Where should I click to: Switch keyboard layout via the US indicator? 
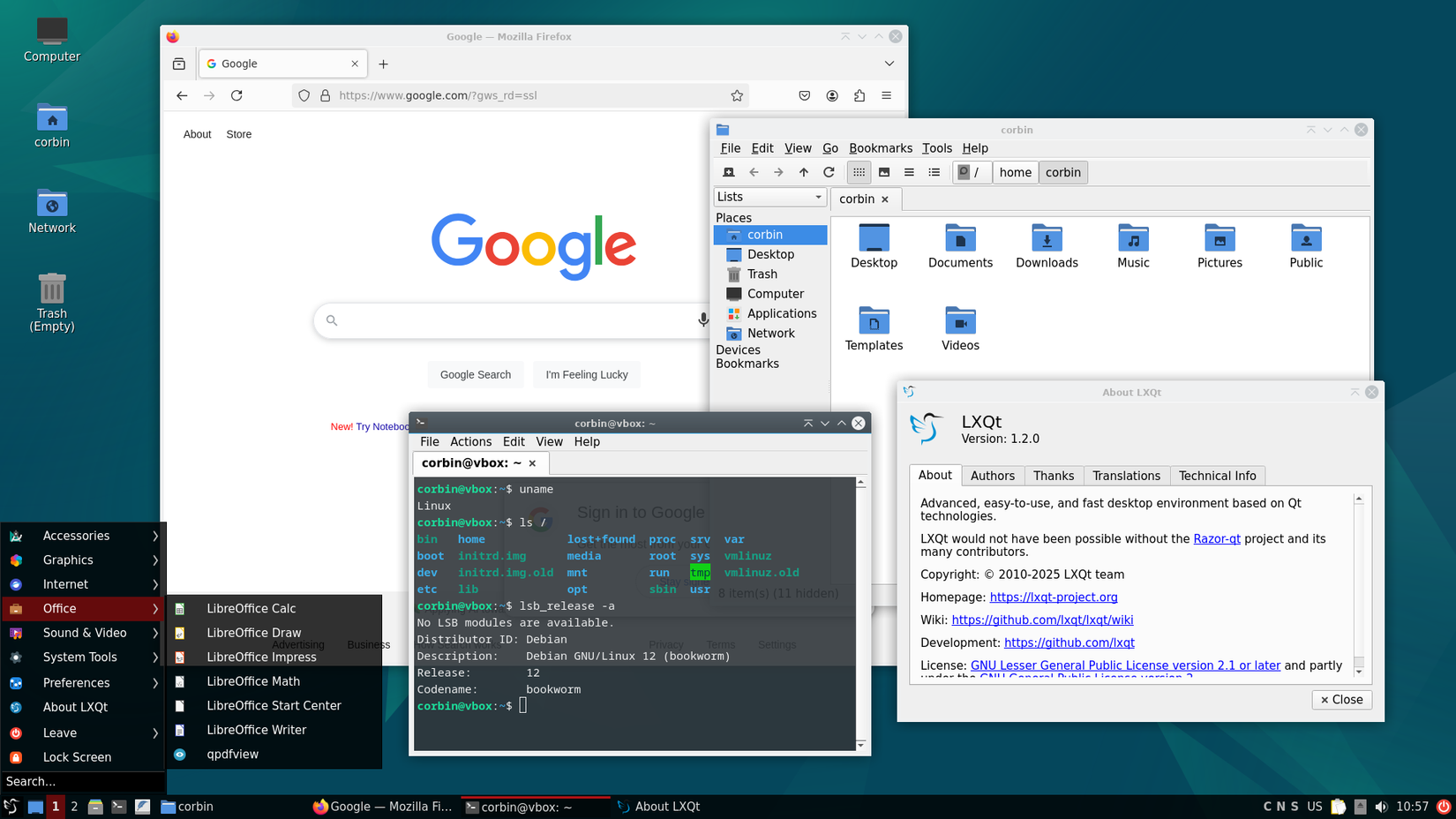coord(1315,806)
